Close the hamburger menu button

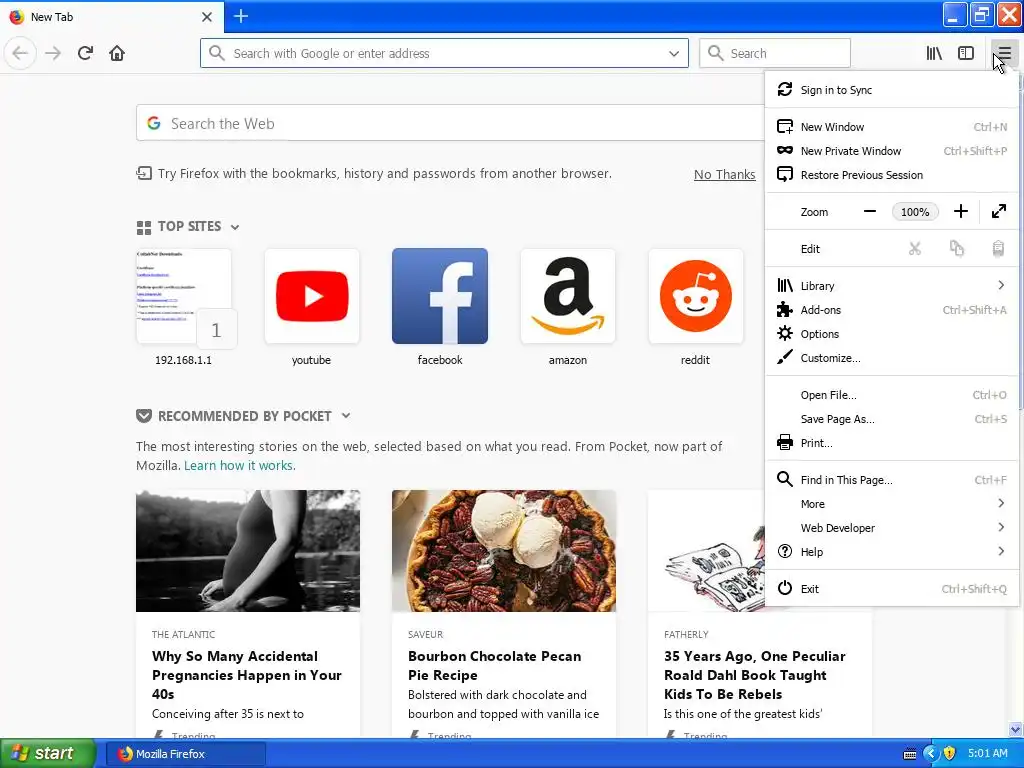pos(1004,53)
